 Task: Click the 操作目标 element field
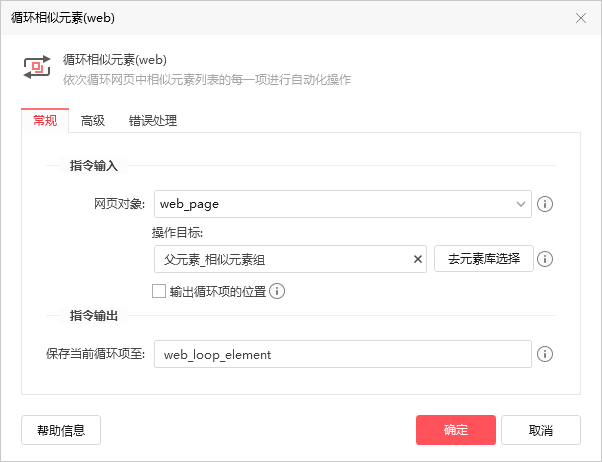click(290, 259)
